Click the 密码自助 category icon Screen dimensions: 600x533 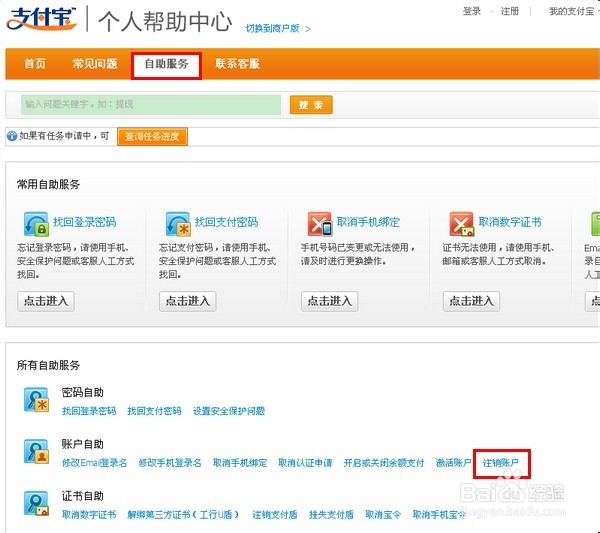[36, 400]
